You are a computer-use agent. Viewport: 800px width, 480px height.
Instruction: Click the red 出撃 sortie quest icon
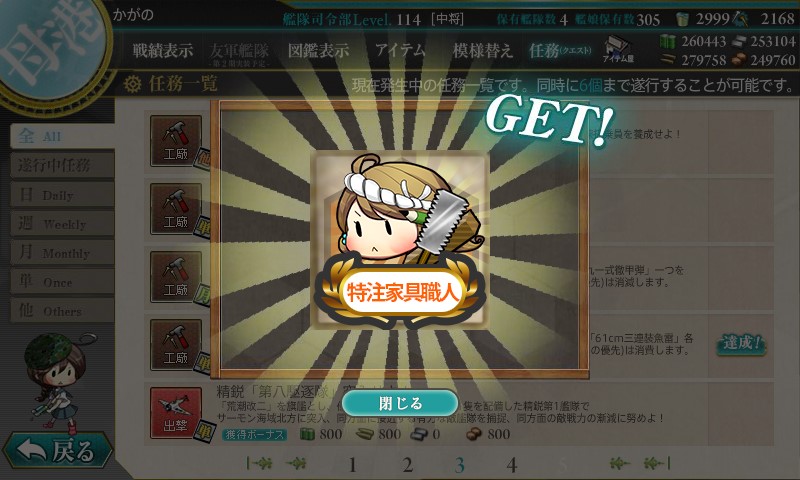pos(176,413)
